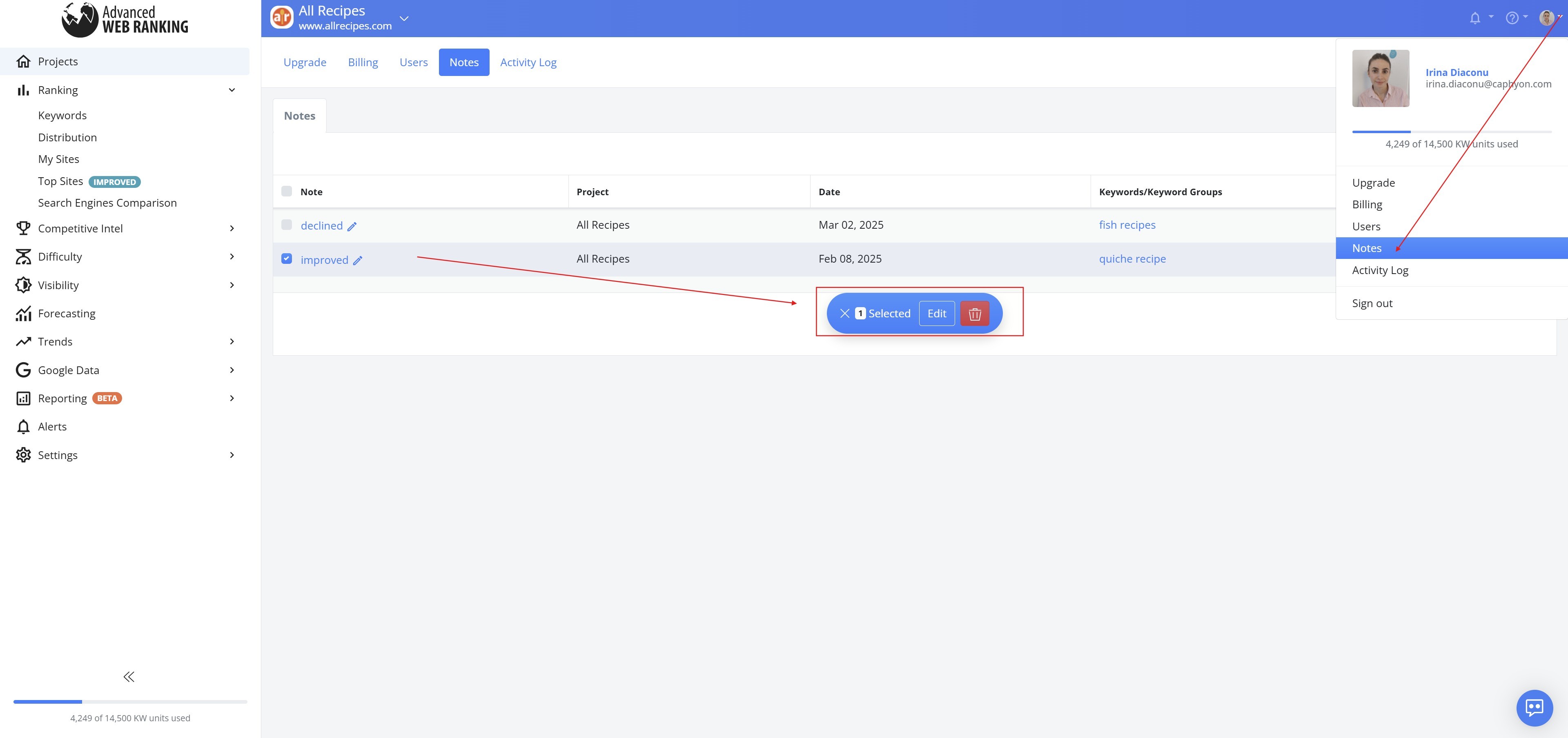Click the Google Data G icon

click(x=23, y=370)
